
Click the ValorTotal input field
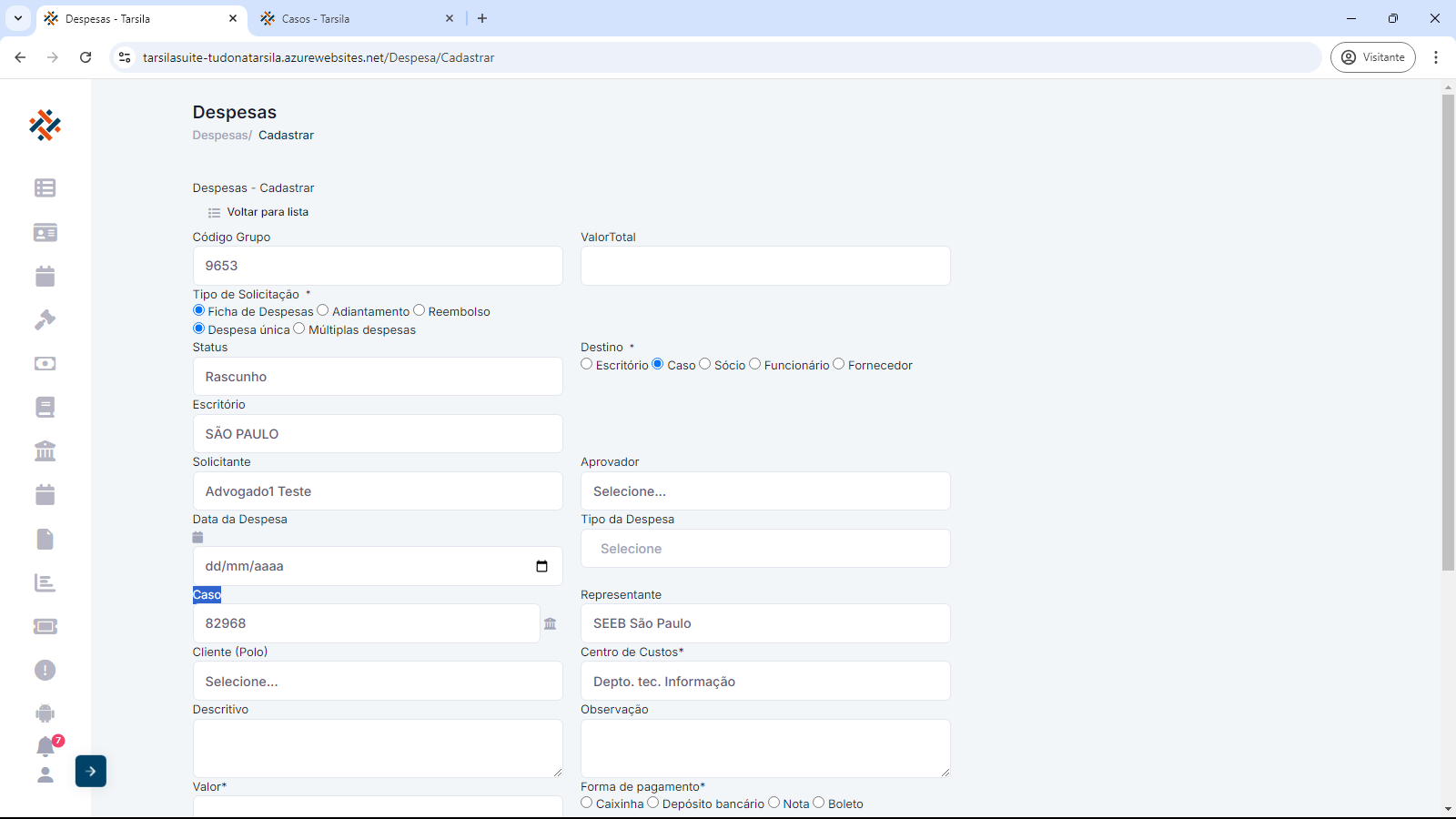point(765,266)
